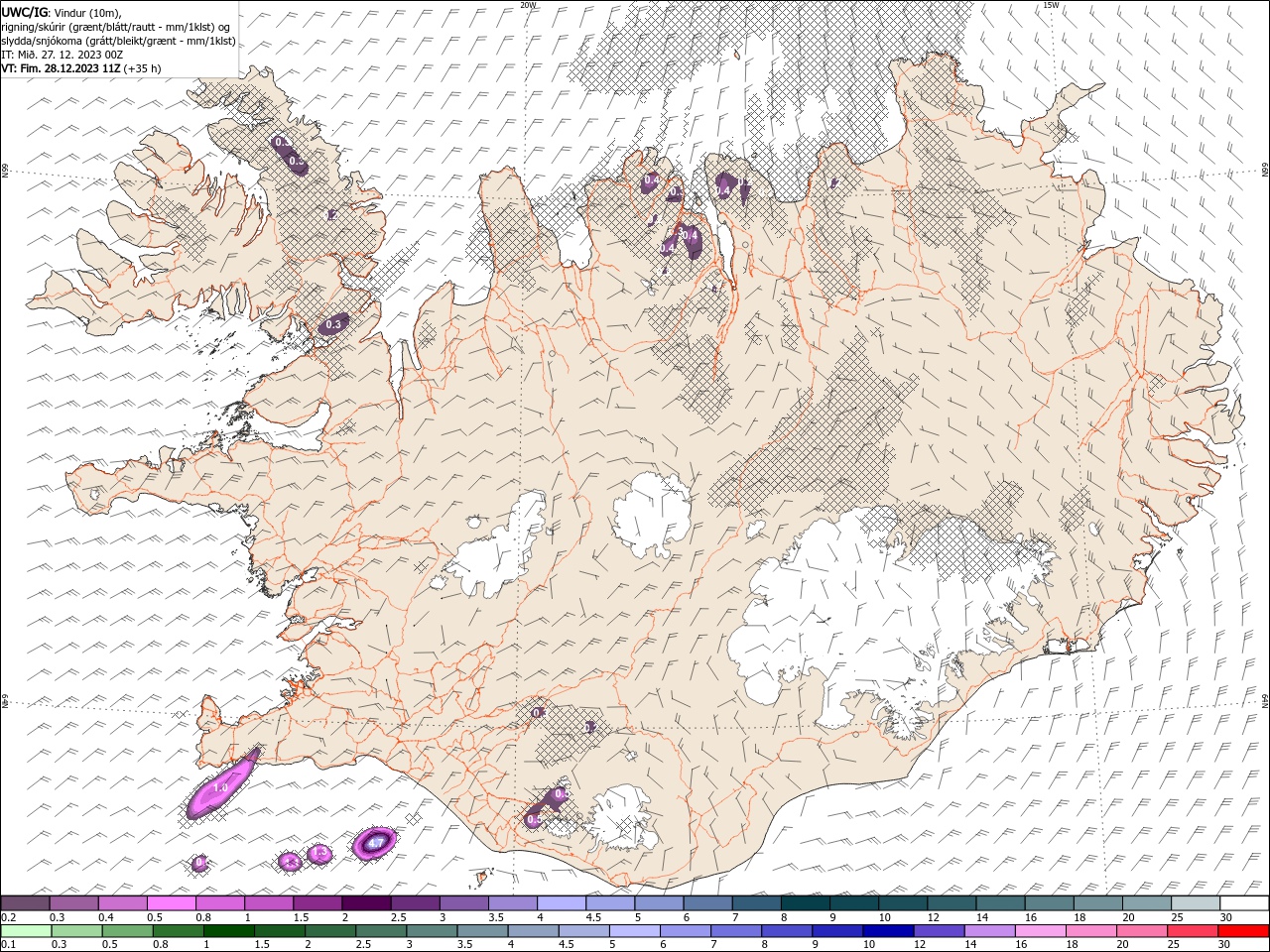Viewport: 1270px width, 952px height.
Task: Choose the deep blue 10–12 lower swatch
Action: (x=888, y=931)
